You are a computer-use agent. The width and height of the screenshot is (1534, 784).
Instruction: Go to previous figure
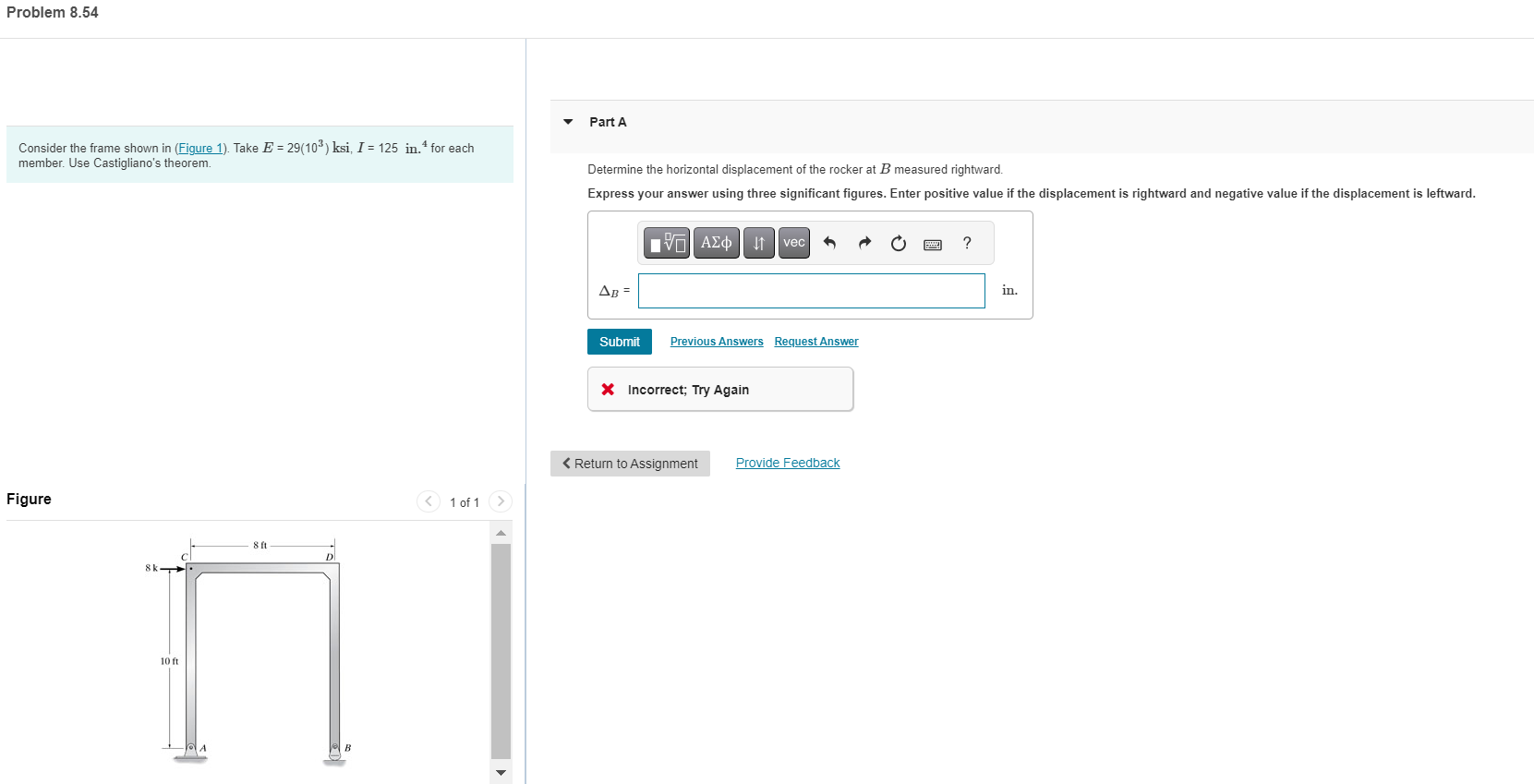click(x=429, y=501)
